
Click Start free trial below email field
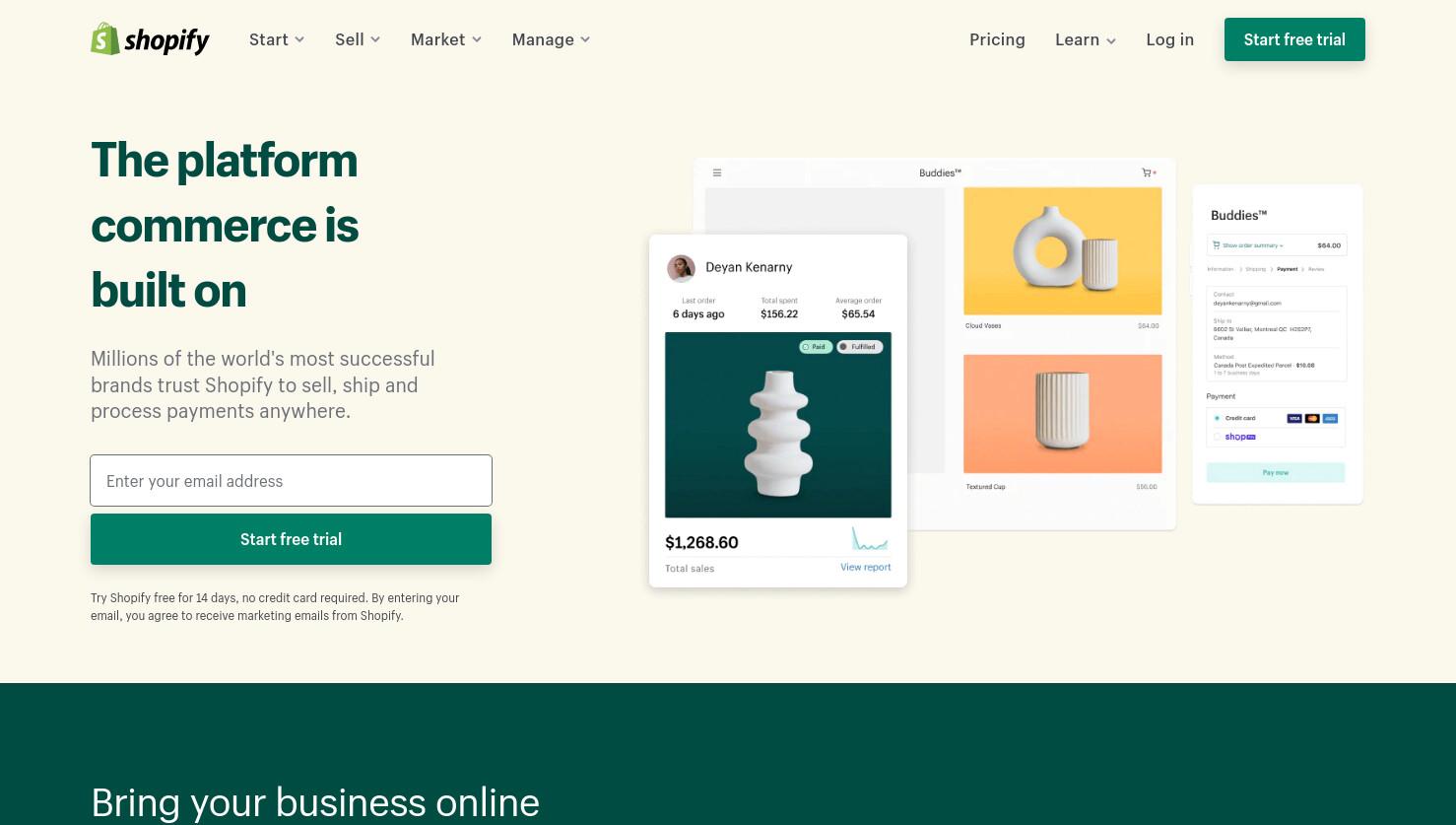pyautogui.click(x=291, y=539)
